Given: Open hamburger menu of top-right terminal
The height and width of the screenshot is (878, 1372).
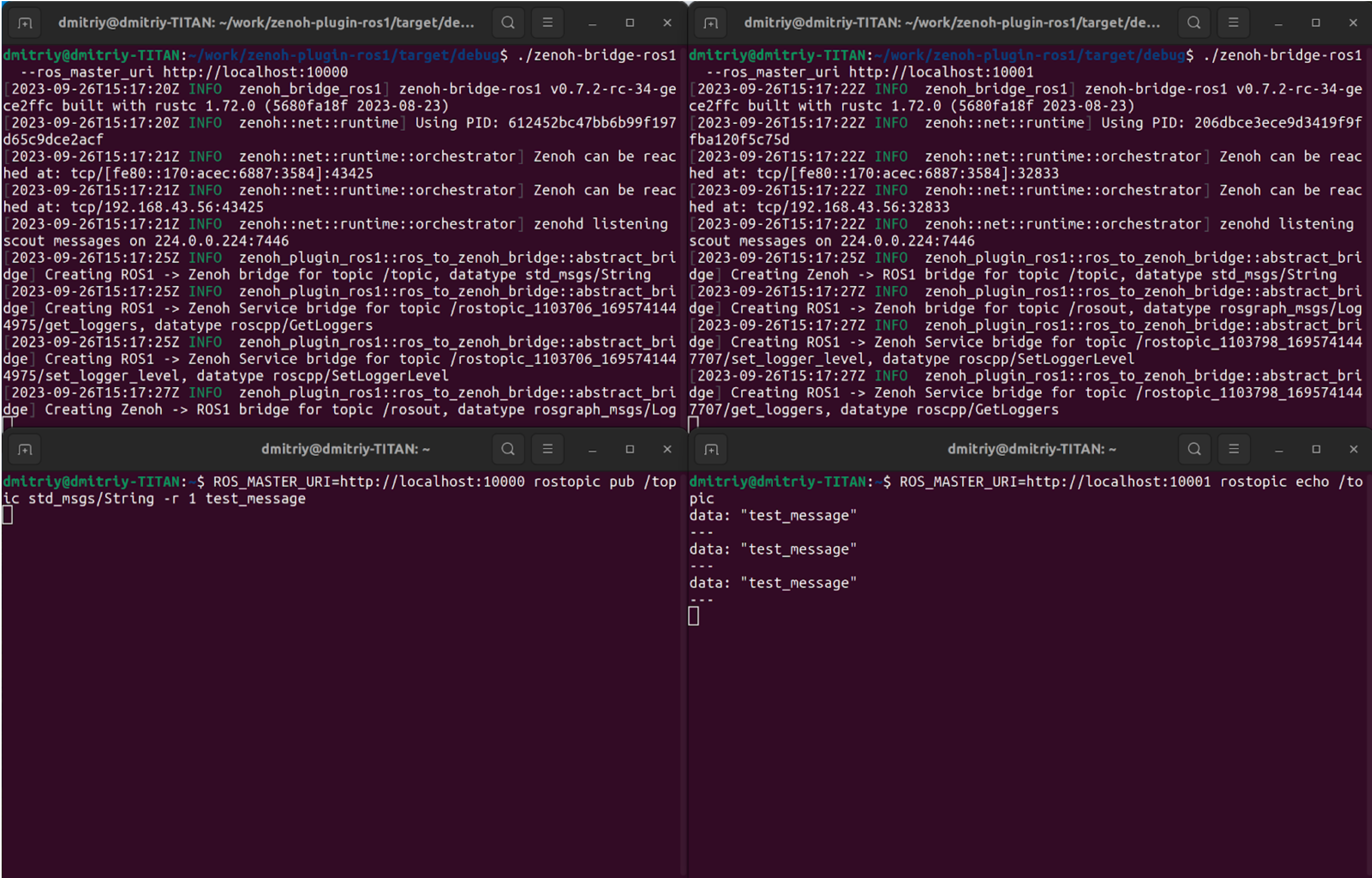Looking at the screenshot, I should [1233, 23].
